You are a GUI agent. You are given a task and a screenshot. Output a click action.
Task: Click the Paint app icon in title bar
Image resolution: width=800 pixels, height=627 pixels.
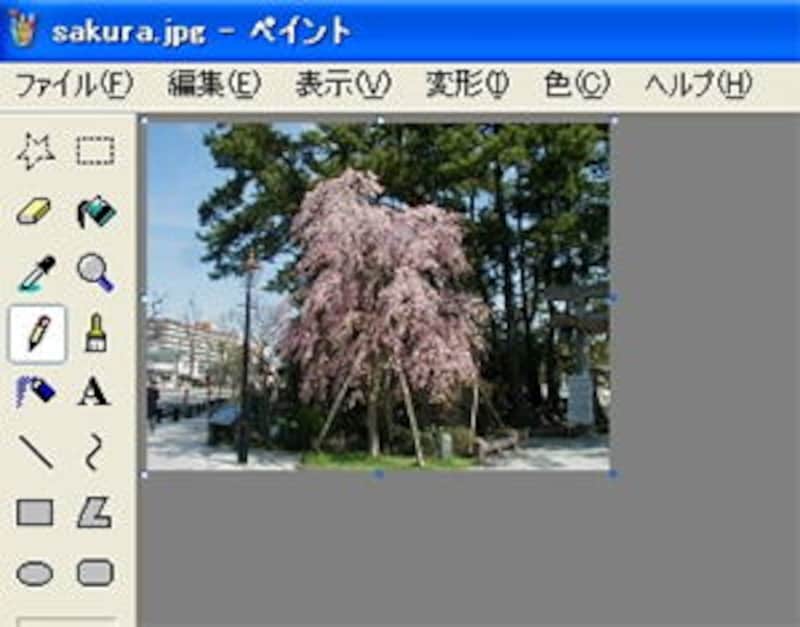22,30
